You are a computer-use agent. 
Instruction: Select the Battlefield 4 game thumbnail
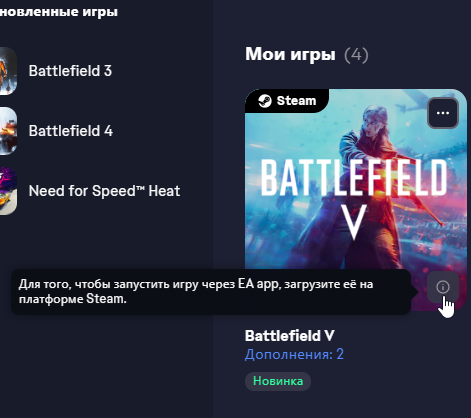pos(8,131)
